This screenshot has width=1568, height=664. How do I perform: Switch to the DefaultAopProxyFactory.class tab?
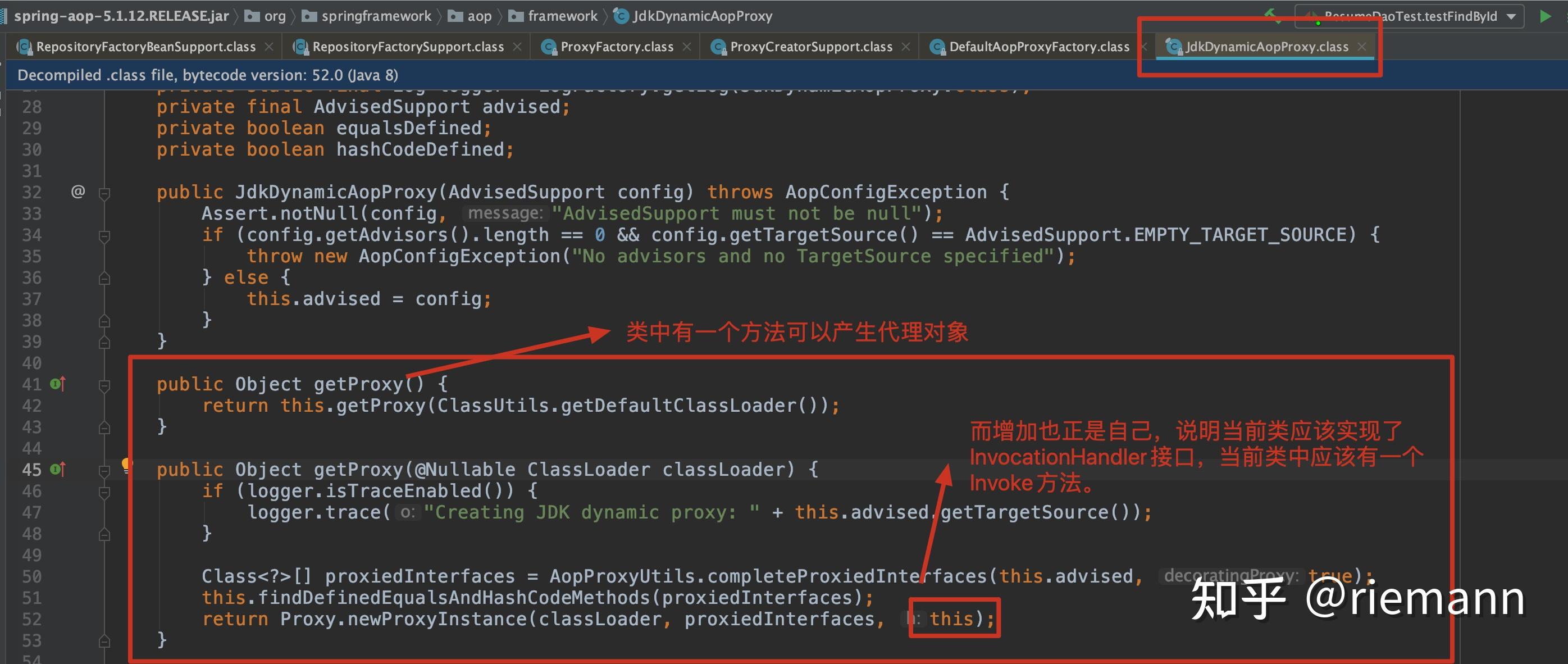click(1038, 47)
